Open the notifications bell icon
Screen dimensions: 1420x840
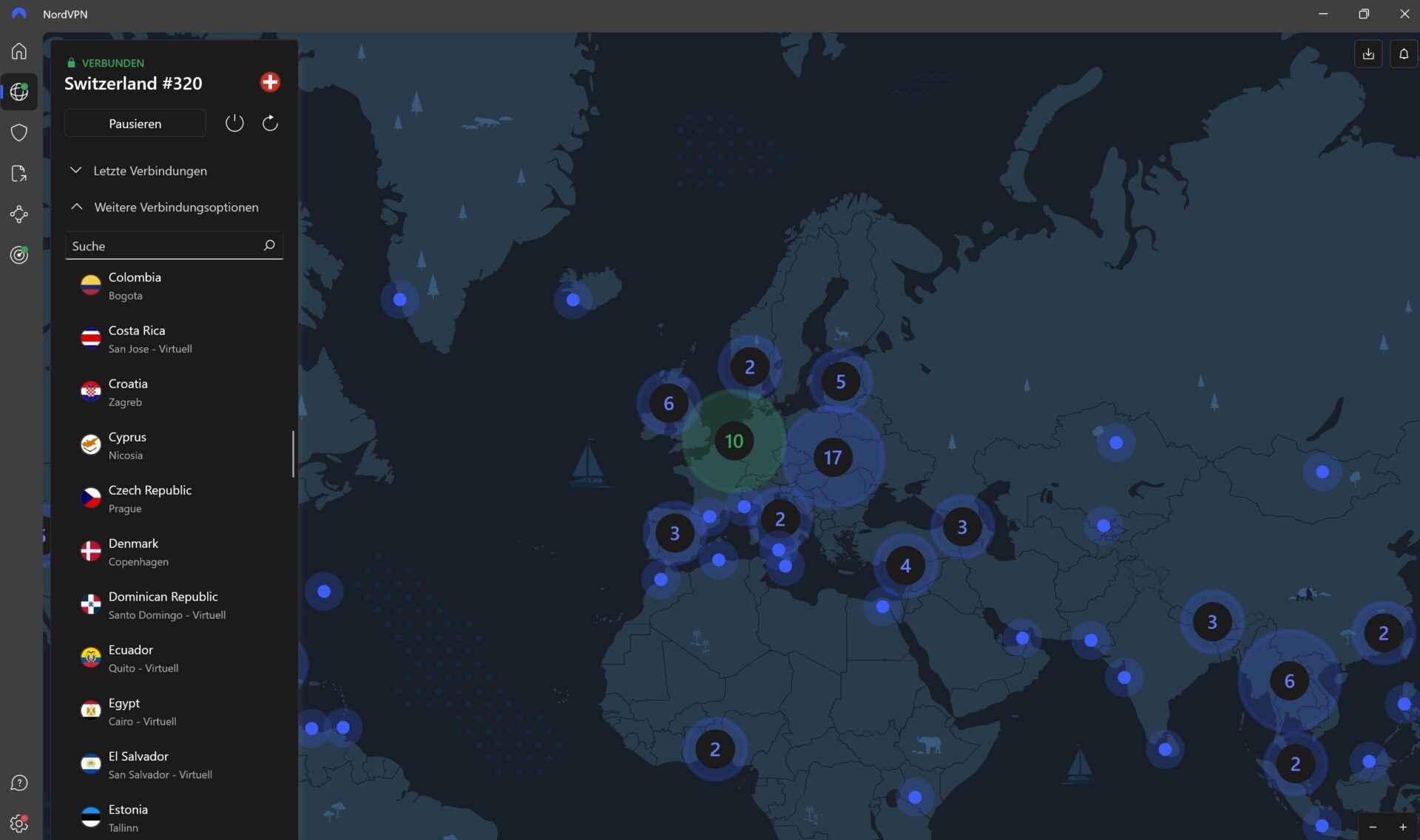[x=1404, y=54]
